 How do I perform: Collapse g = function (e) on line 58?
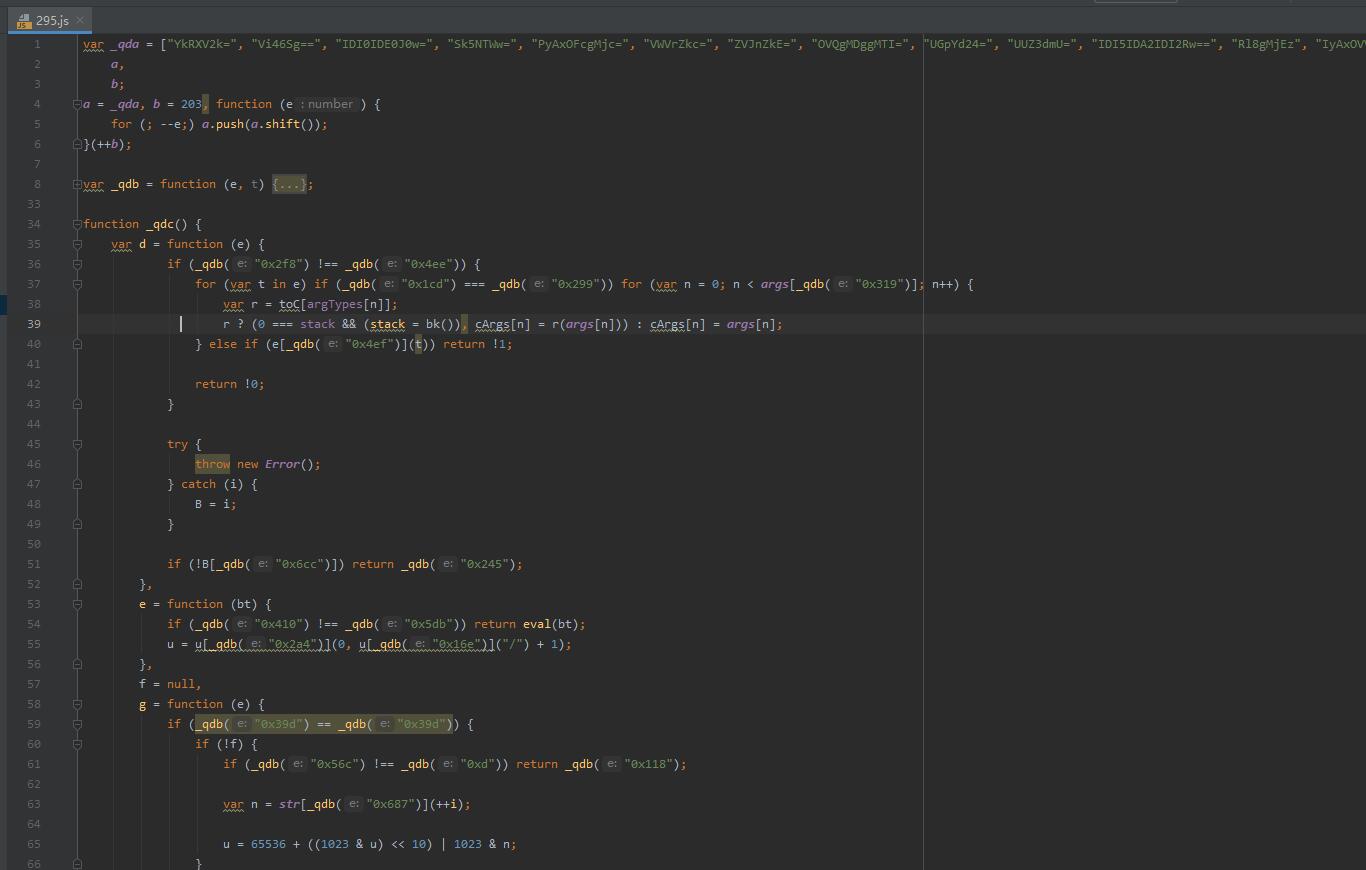(x=77, y=704)
